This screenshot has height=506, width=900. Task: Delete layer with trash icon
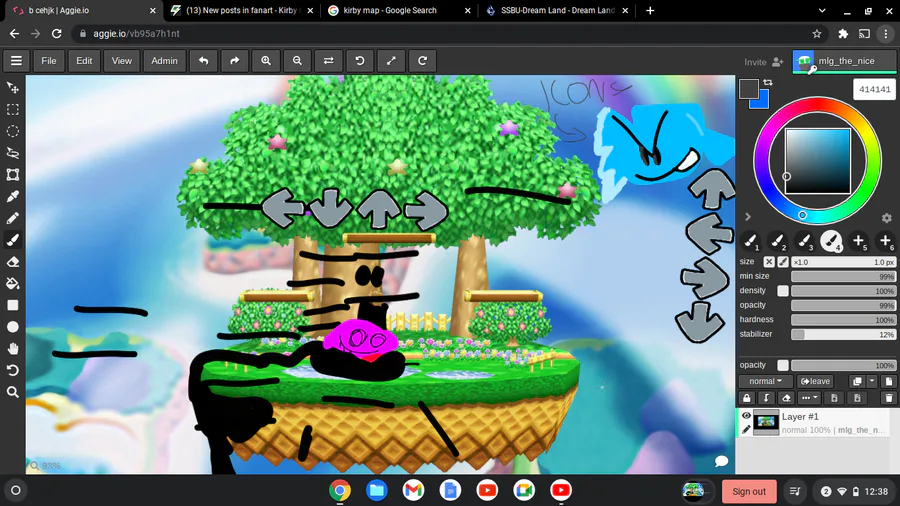click(x=889, y=398)
